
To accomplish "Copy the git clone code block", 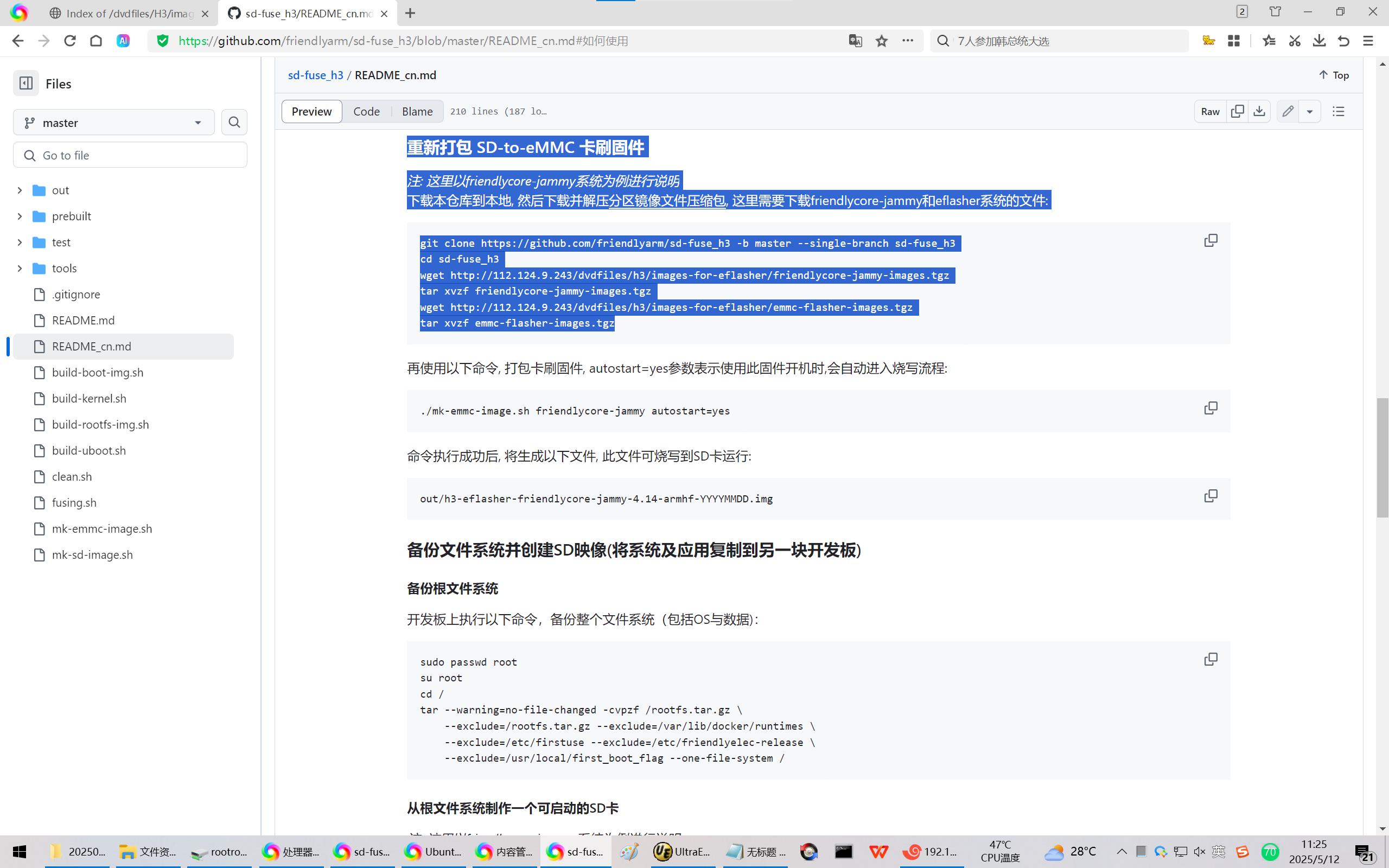I will pyautogui.click(x=1210, y=240).
